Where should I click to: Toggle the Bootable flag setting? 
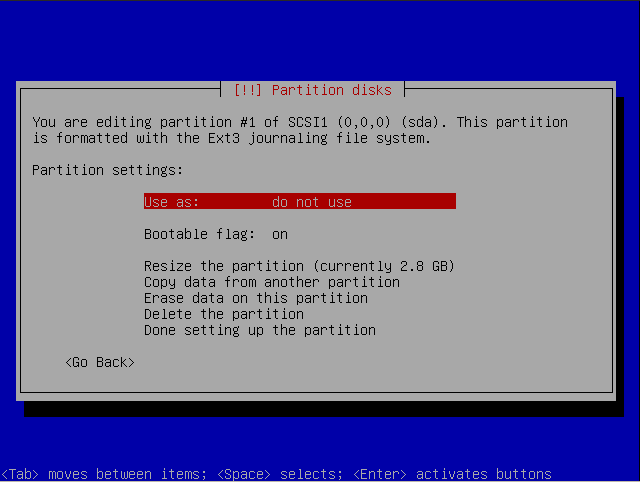pos(216,234)
